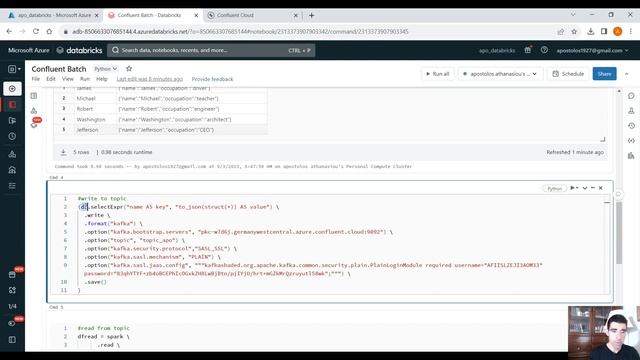Click the blue Share button
This screenshot has height=360, width=640.
[x=604, y=74]
